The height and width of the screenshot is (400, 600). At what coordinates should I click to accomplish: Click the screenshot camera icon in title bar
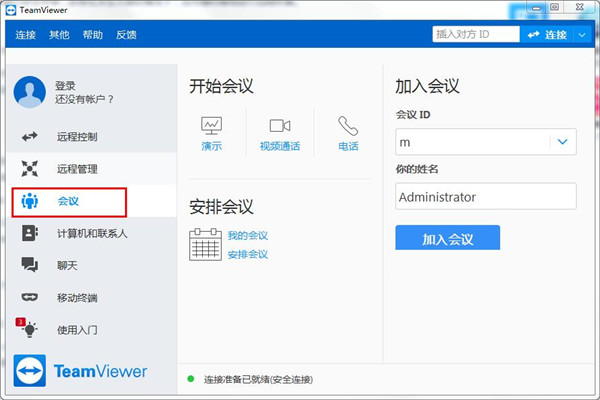point(554,7)
